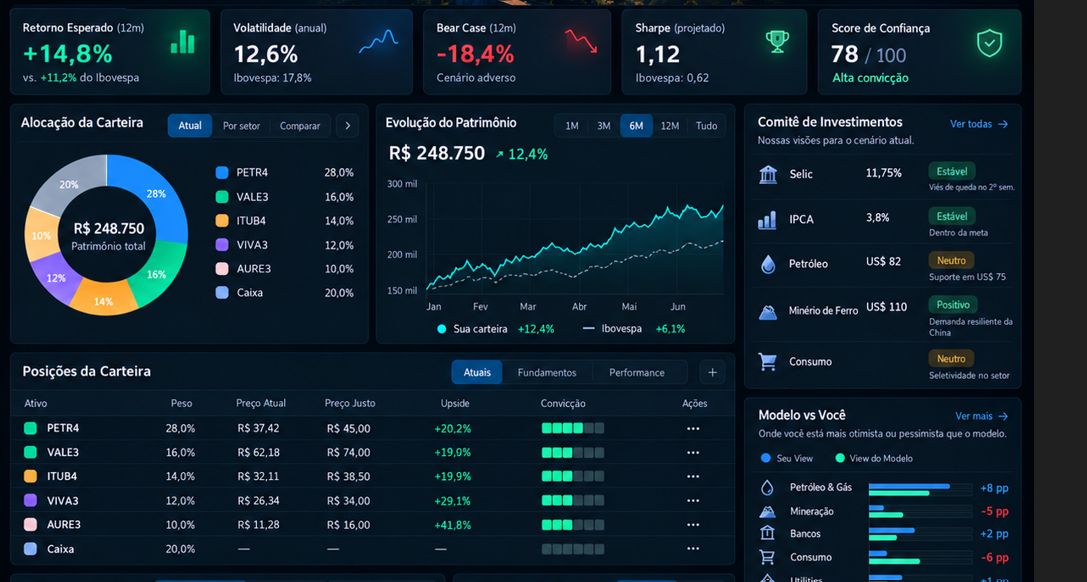This screenshot has width=1087, height=582.
Task: Click the droplet icon beside Petróleo US$ 82
Action: pos(767,264)
